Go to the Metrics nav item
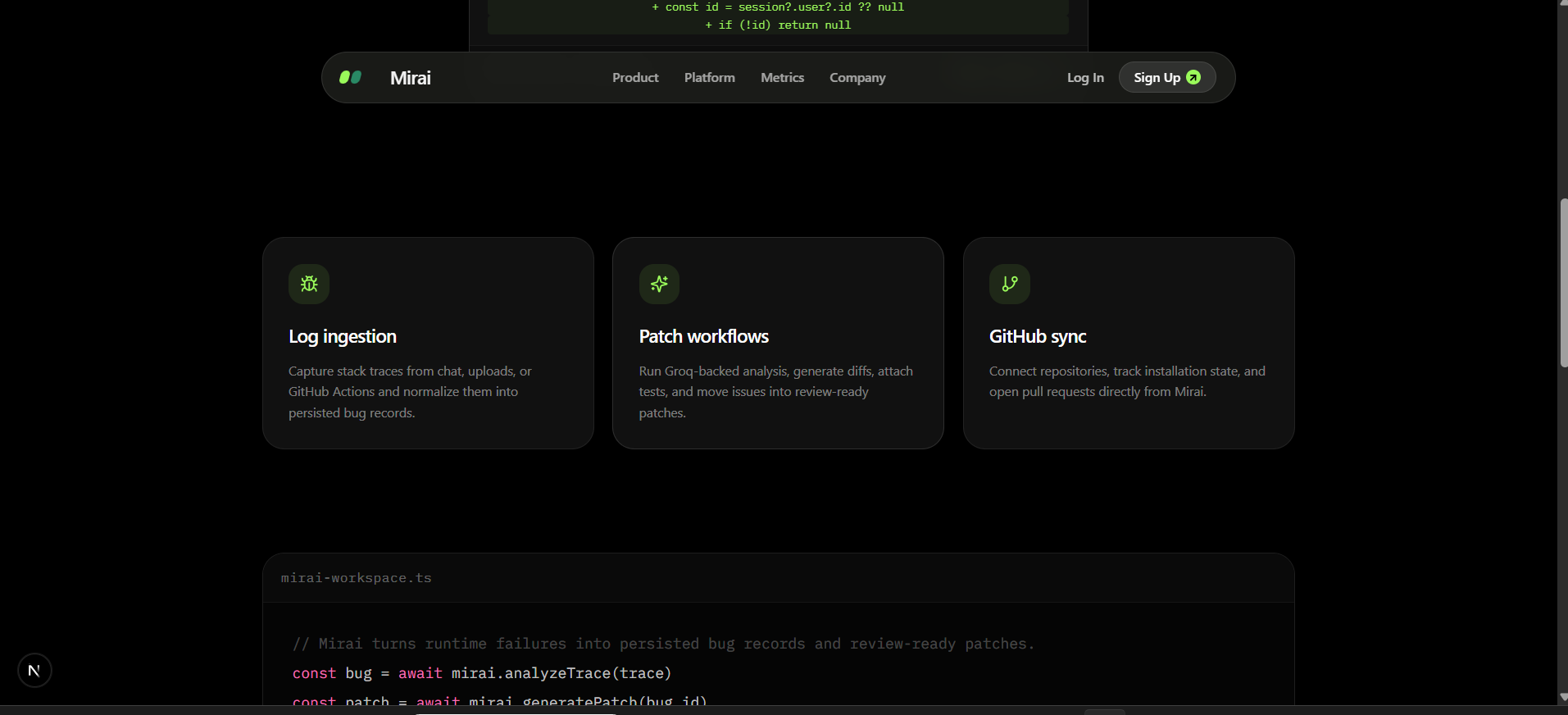The width and height of the screenshot is (1568, 715). click(782, 77)
